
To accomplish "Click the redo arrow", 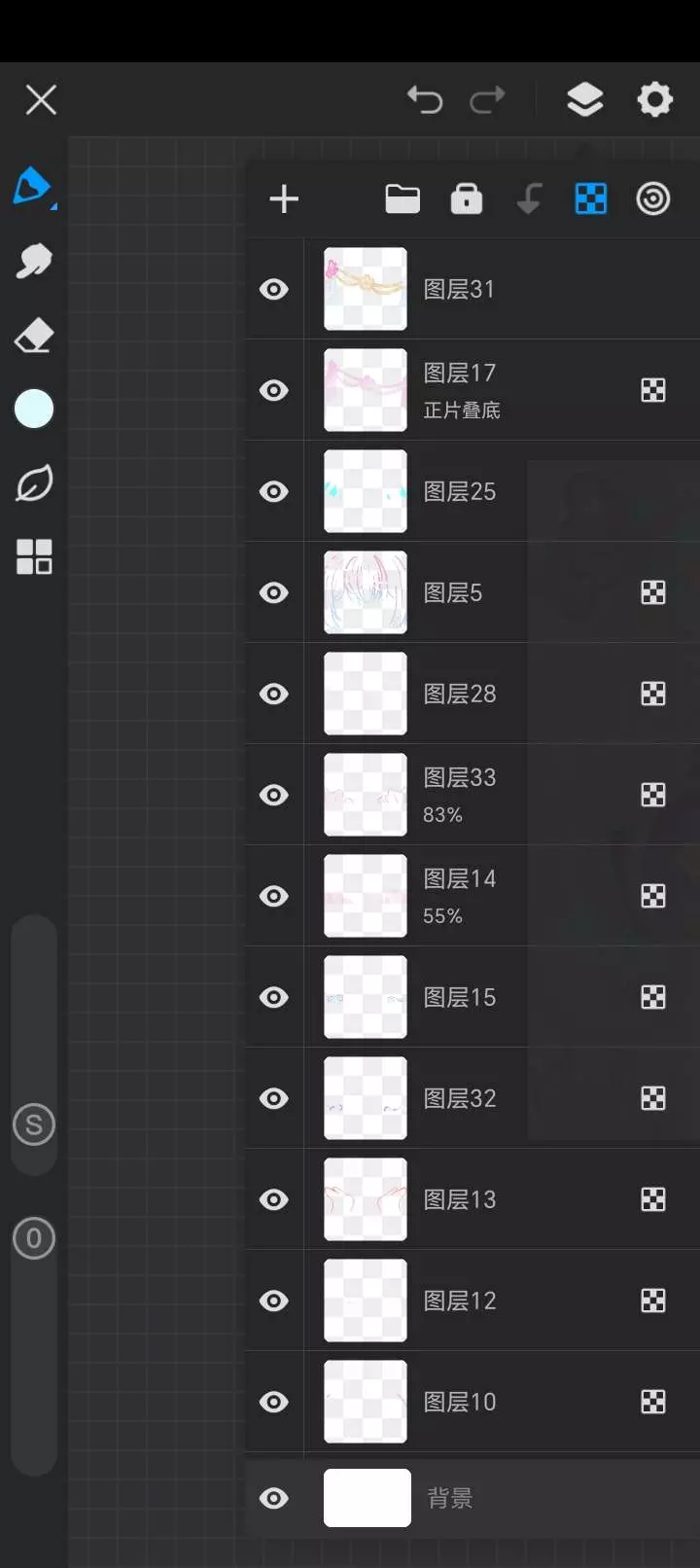I will 487,99.
